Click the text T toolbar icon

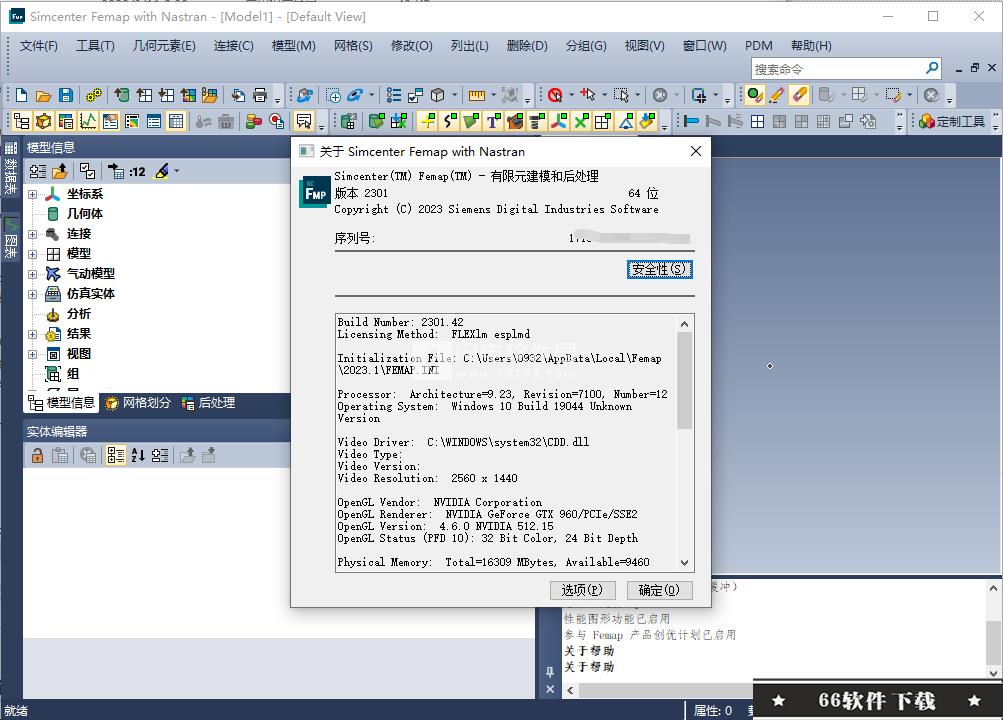point(493,121)
